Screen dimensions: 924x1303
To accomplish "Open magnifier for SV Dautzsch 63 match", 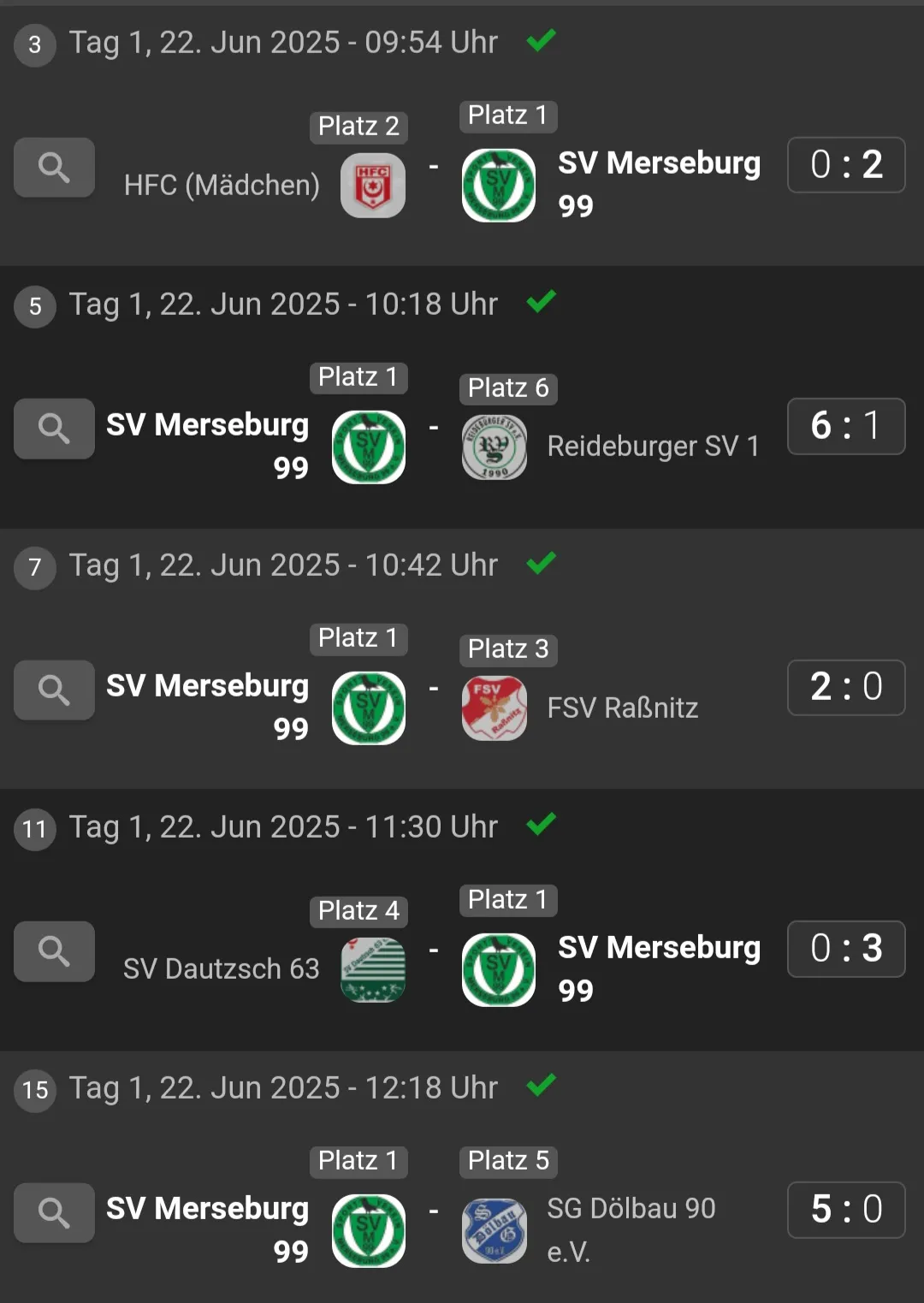I will [x=54, y=951].
